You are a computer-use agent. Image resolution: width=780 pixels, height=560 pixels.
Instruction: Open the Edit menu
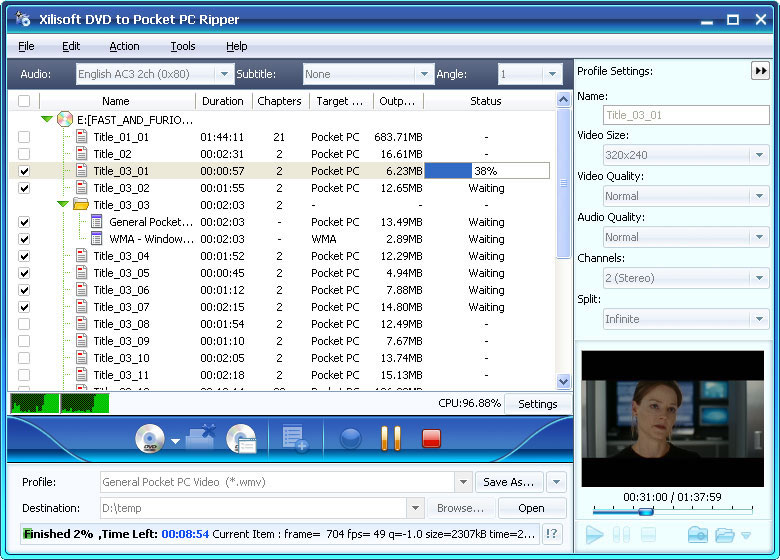pos(71,46)
